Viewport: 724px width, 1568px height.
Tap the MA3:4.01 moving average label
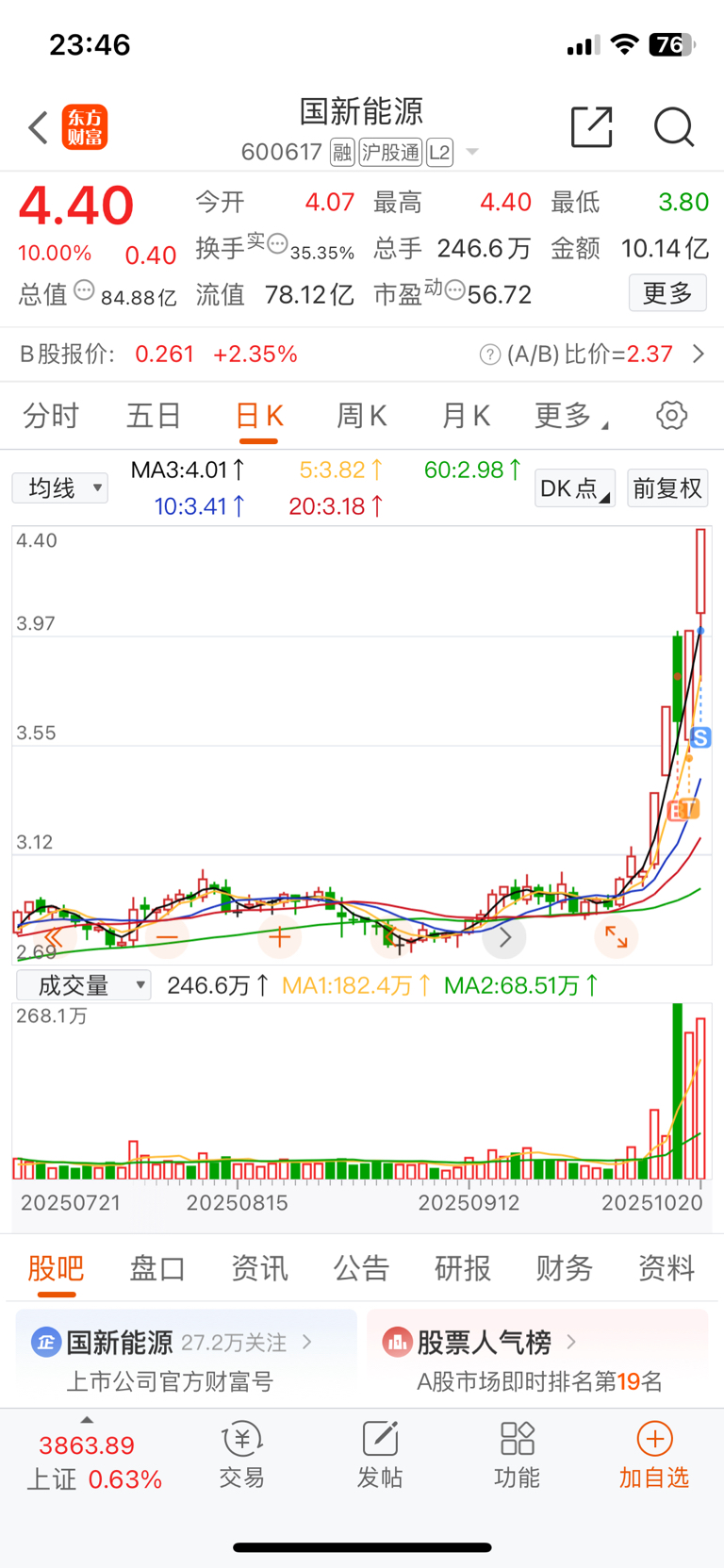189,470
